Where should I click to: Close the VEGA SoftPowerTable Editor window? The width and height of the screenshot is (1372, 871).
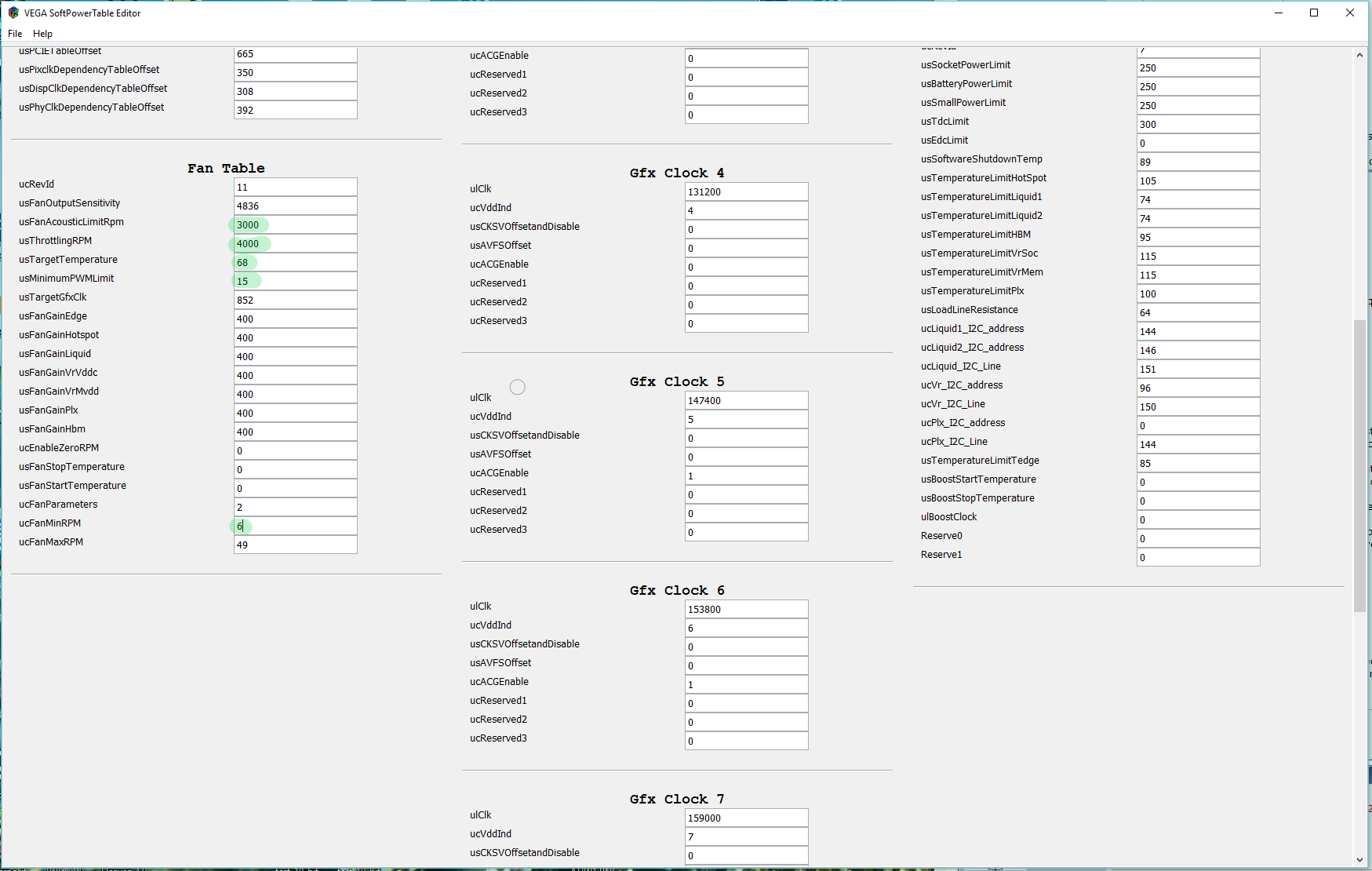click(x=1350, y=13)
